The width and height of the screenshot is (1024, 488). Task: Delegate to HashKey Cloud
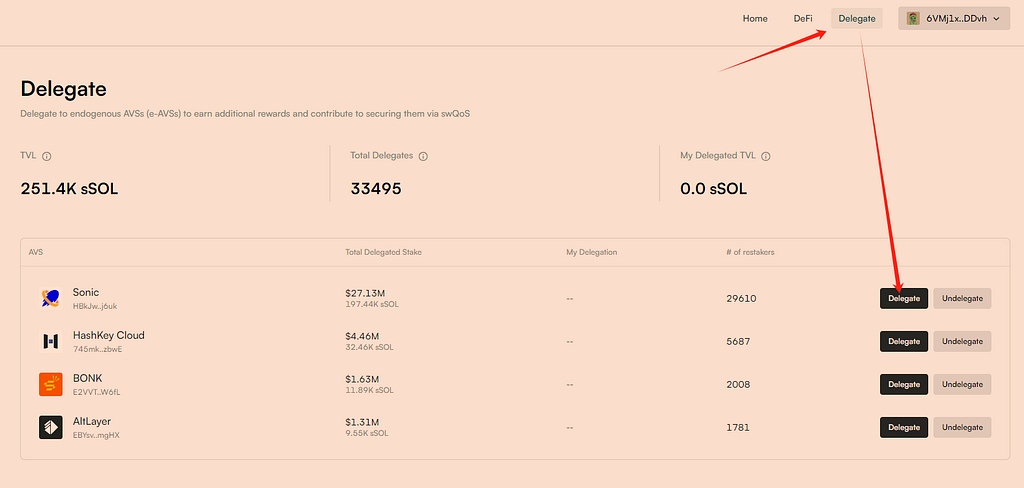[904, 341]
